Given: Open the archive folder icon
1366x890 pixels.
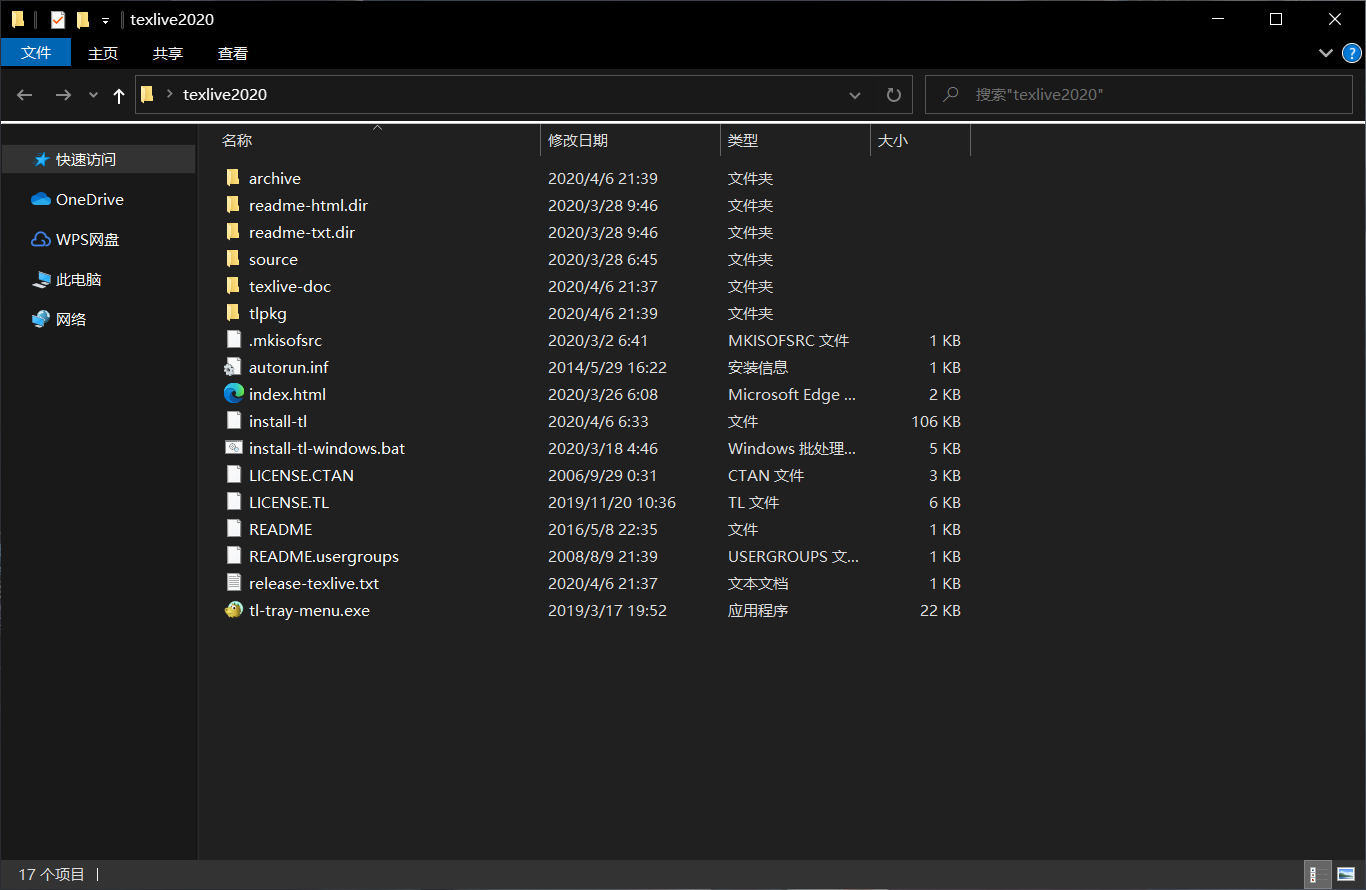Looking at the screenshot, I should (x=233, y=178).
